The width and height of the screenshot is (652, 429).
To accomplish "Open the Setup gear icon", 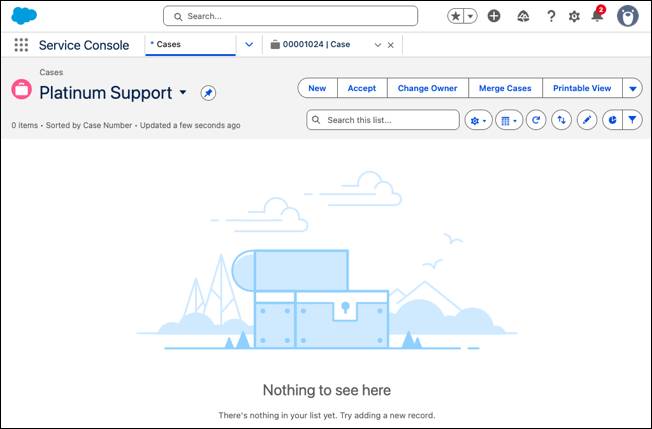I will tap(574, 17).
